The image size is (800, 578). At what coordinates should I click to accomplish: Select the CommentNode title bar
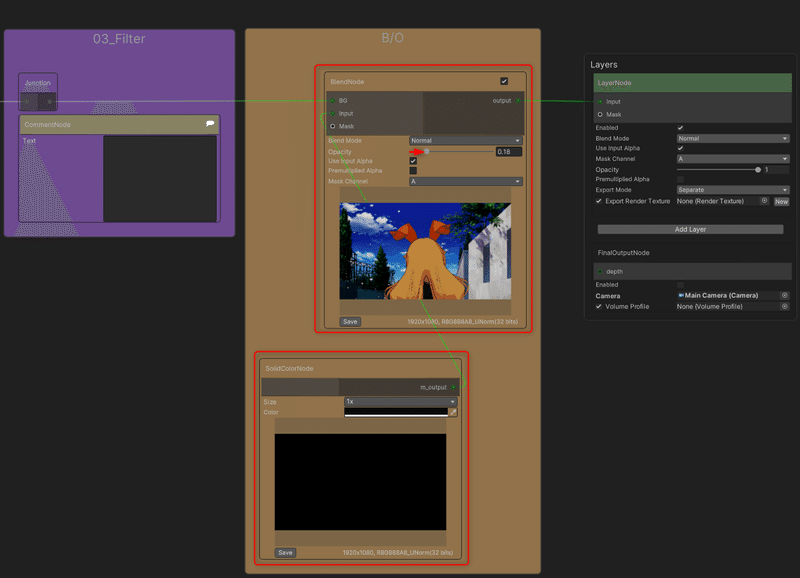pyautogui.click(x=119, y=124)
